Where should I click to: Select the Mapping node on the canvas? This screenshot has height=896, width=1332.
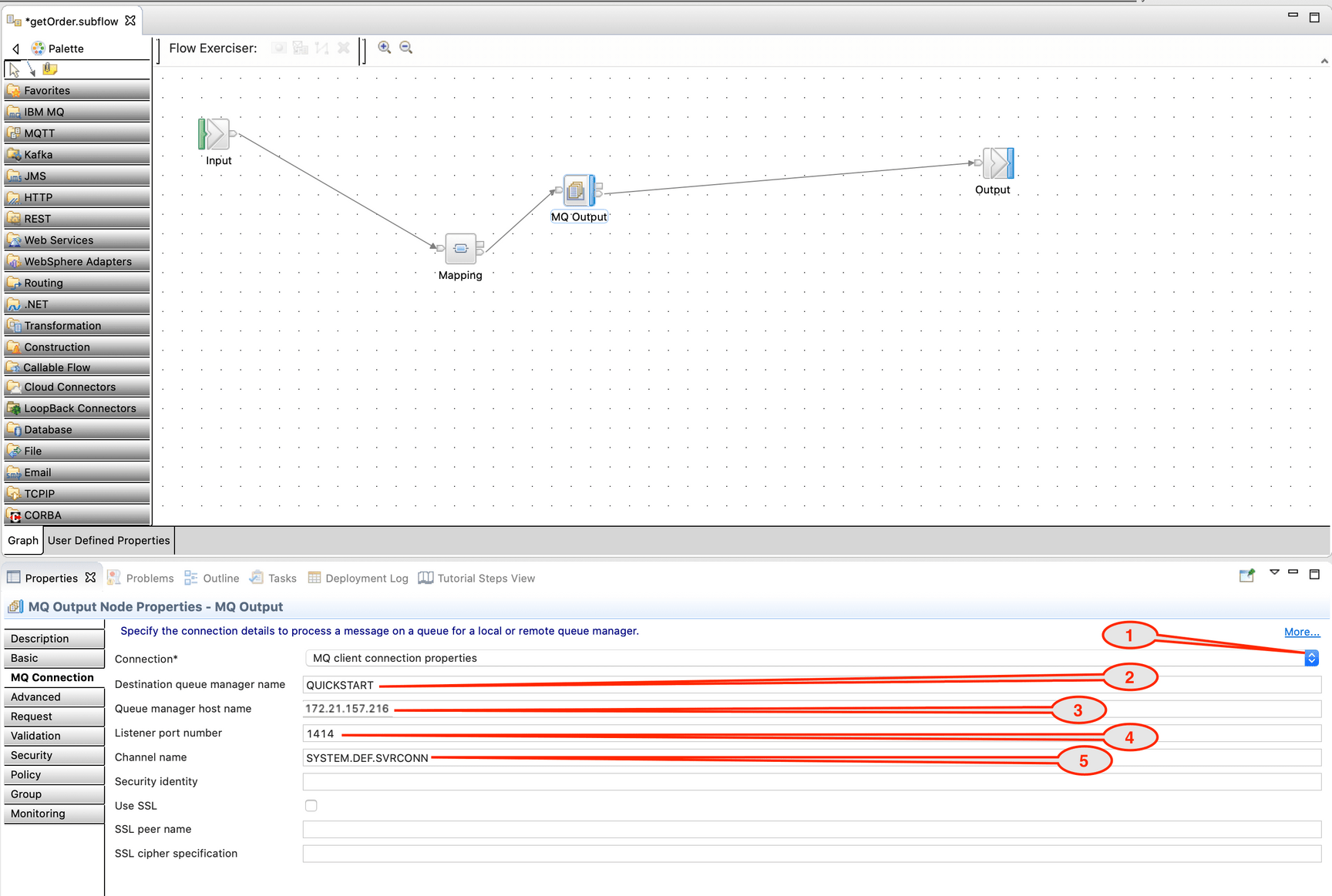459,248
